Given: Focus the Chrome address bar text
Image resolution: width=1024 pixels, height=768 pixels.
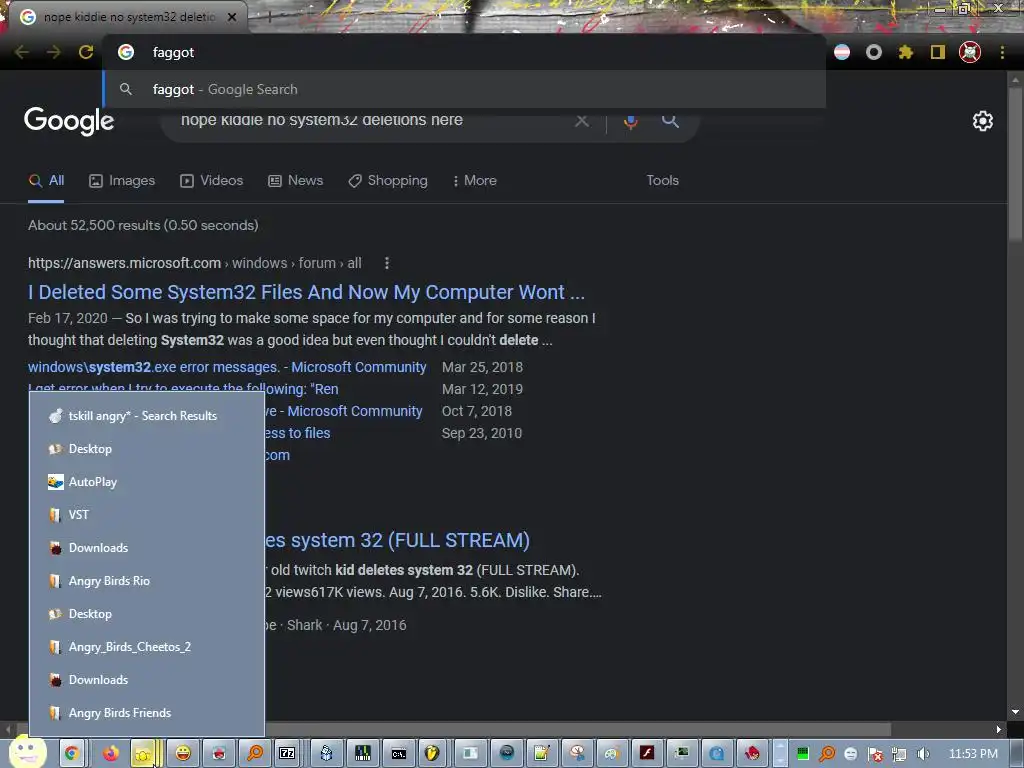Looking at the screenshot, I should 173,52.
